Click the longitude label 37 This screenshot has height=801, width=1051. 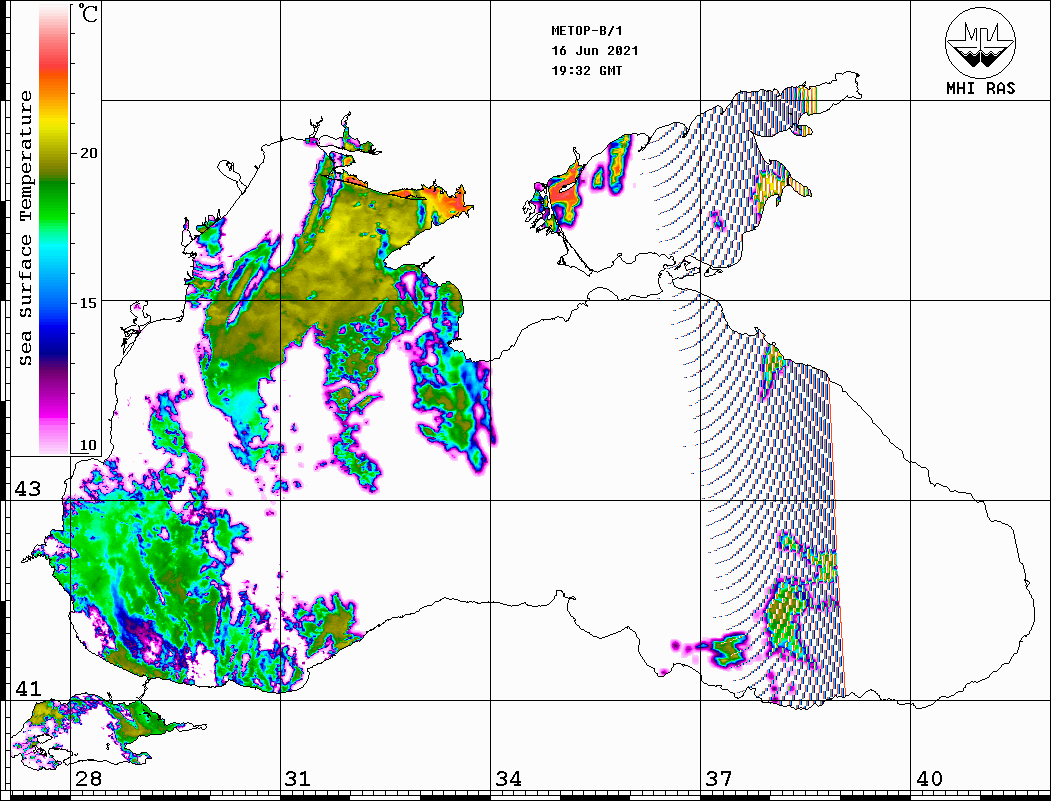(719, 779)
